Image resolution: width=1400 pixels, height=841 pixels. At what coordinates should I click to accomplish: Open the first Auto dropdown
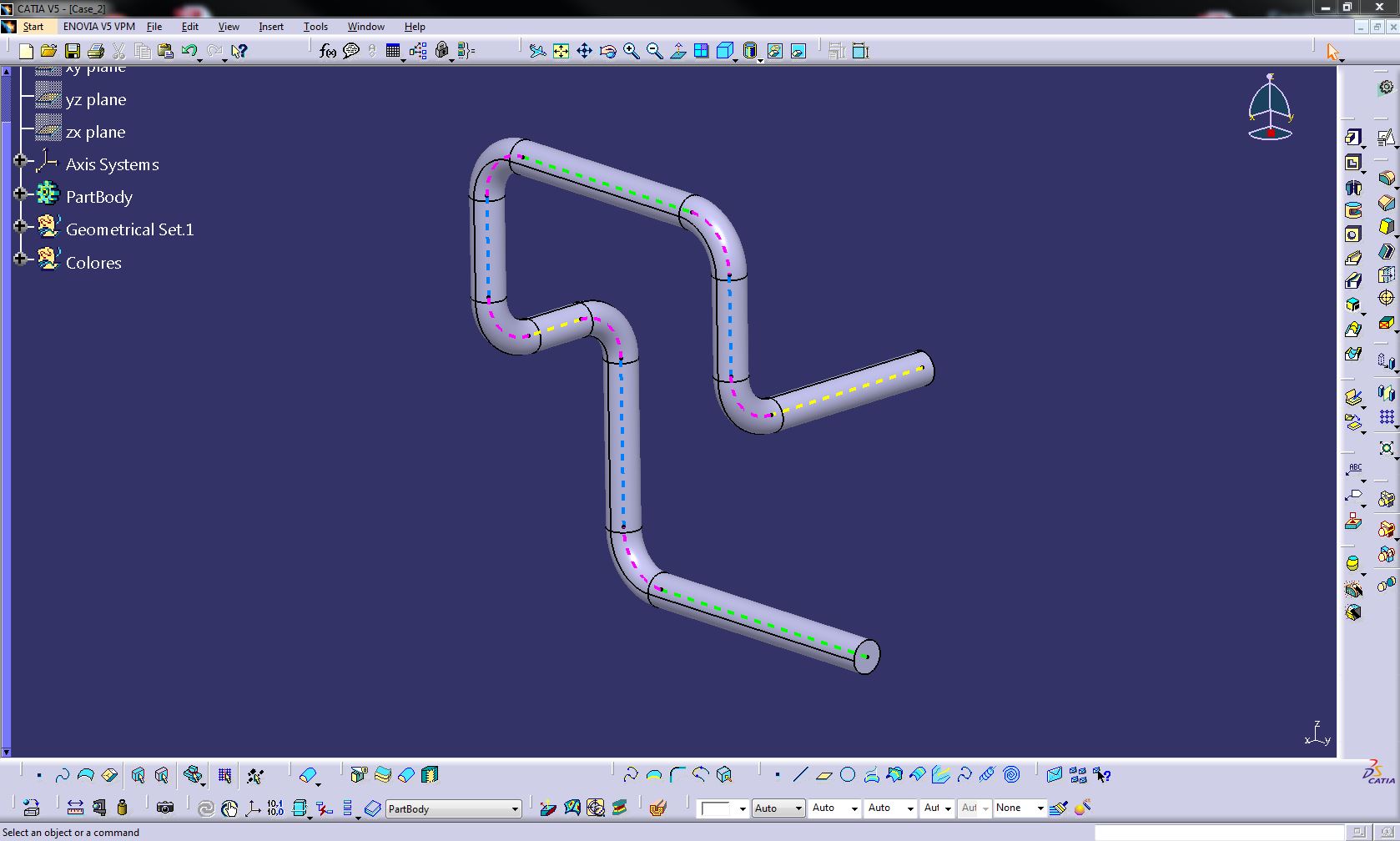798,808
